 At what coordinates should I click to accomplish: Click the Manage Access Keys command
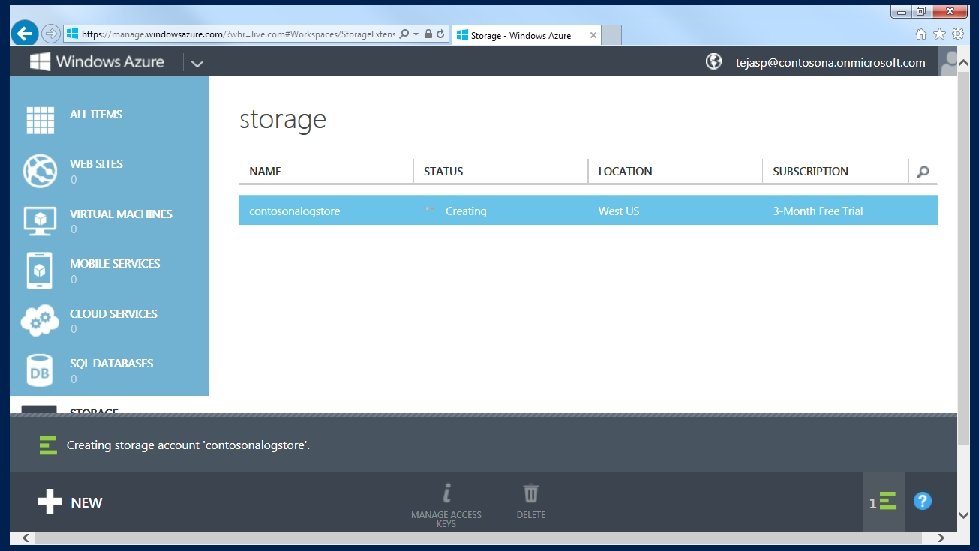pos(446,505)
